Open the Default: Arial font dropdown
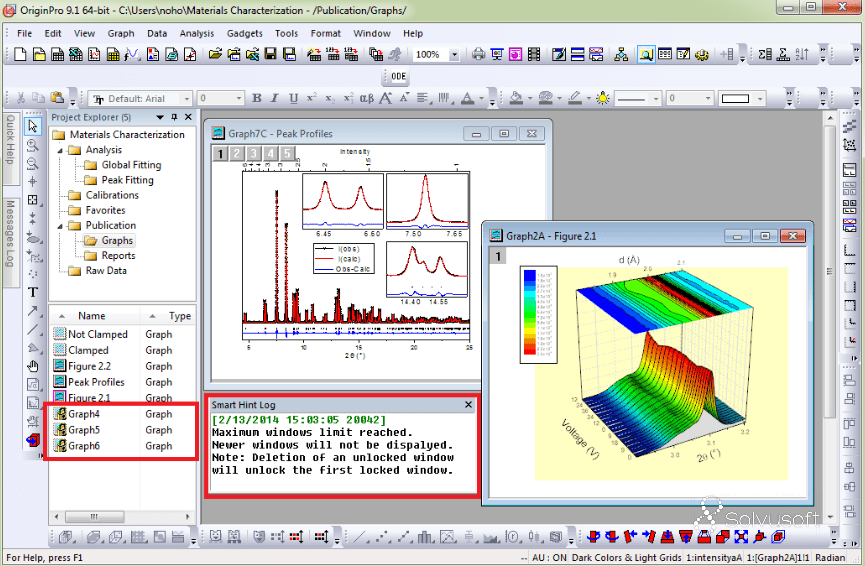Viewport: 865px width, 566px height. [x=186, y=99]
